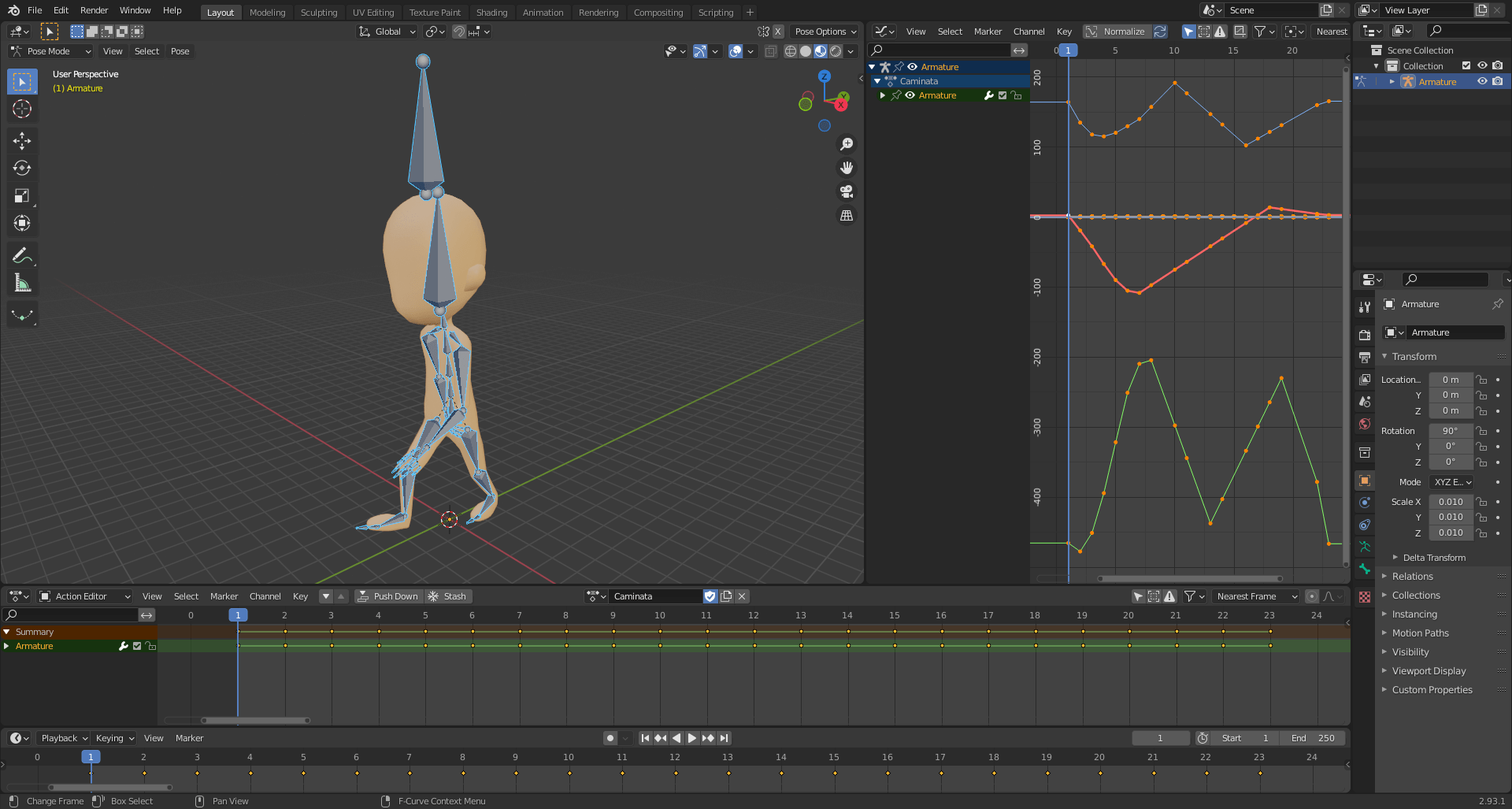Toggle auto keying record button
This screenshot has height=809, width=1512.
pyautogui.click(x=610, y=738)
